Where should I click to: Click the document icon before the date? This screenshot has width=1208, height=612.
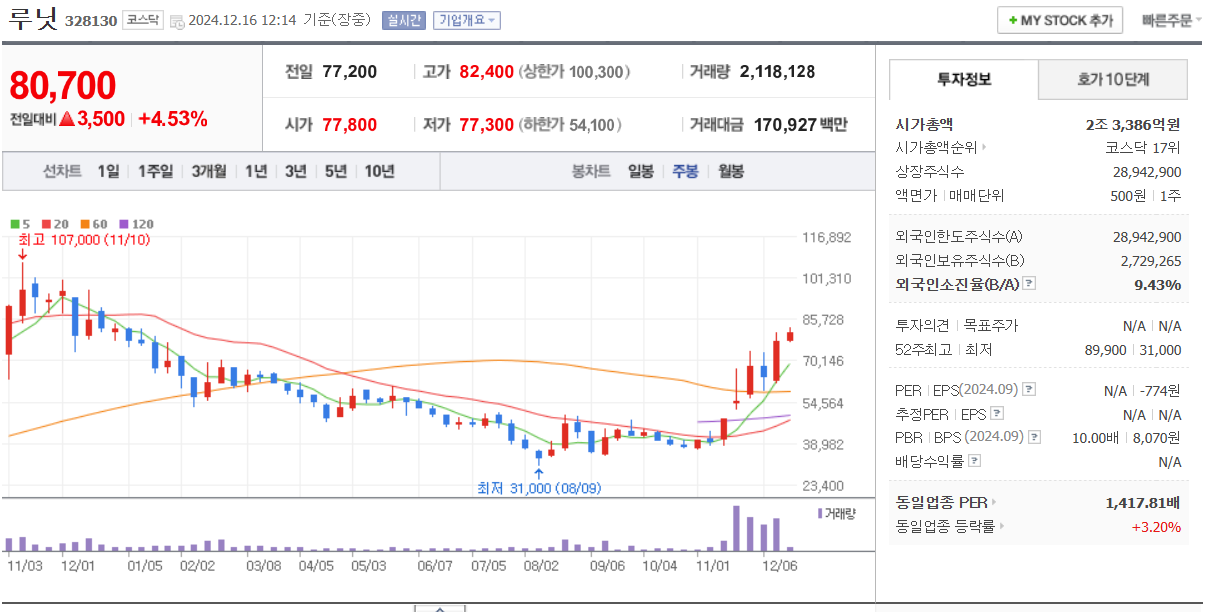177,21
